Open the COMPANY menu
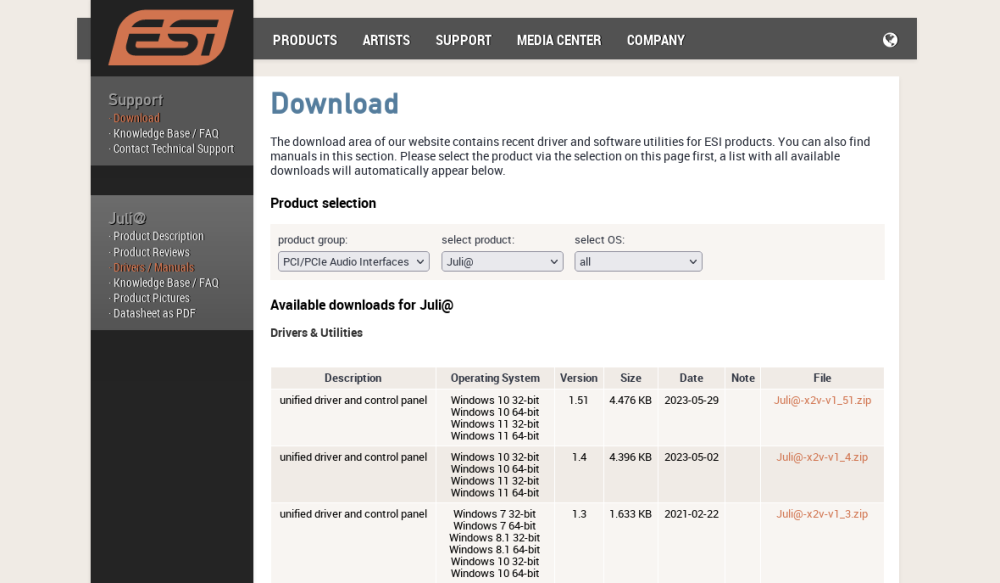 pos(655,40)
